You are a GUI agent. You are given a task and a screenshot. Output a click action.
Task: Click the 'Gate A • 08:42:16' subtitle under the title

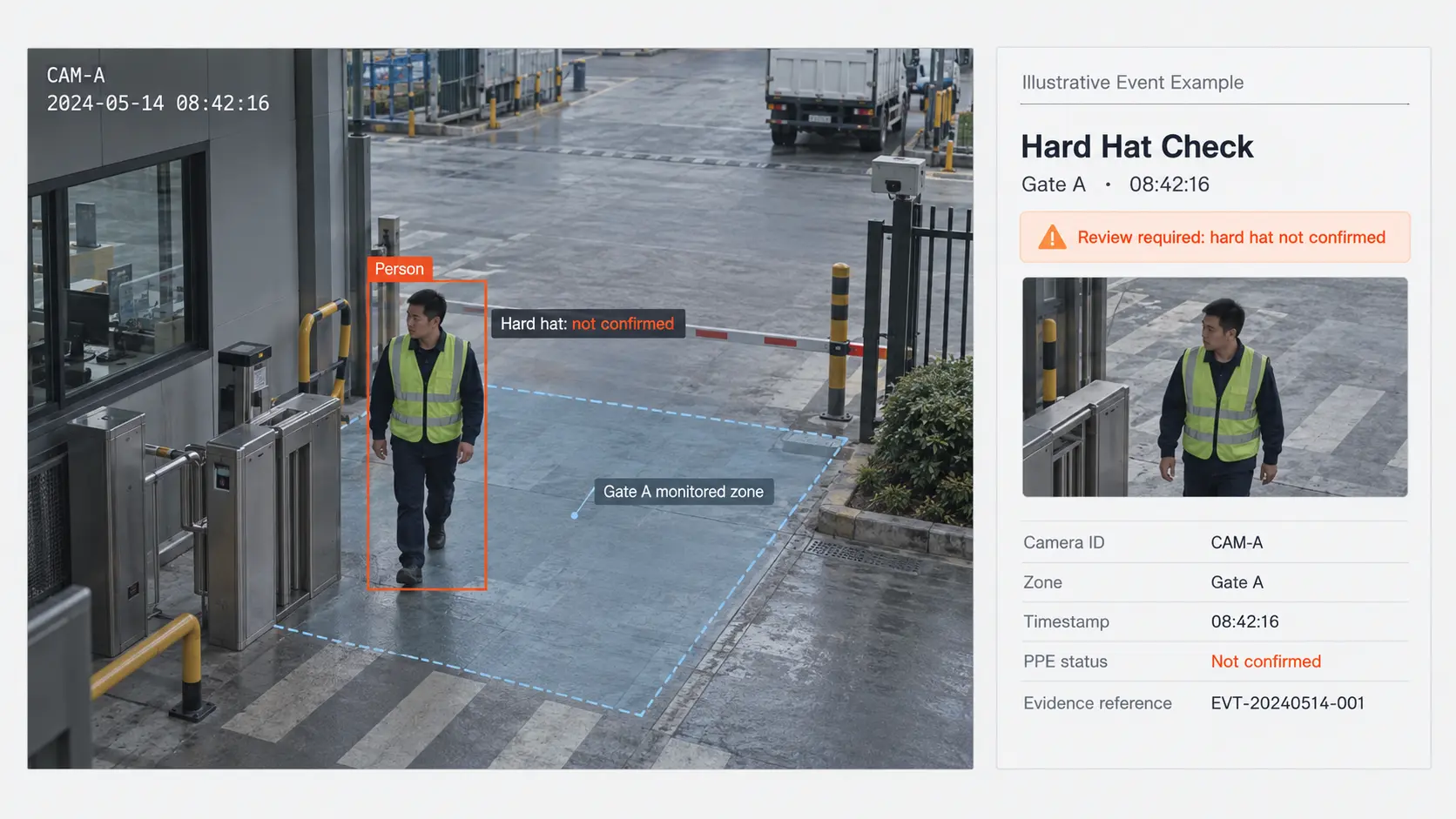click(1116, 185)
